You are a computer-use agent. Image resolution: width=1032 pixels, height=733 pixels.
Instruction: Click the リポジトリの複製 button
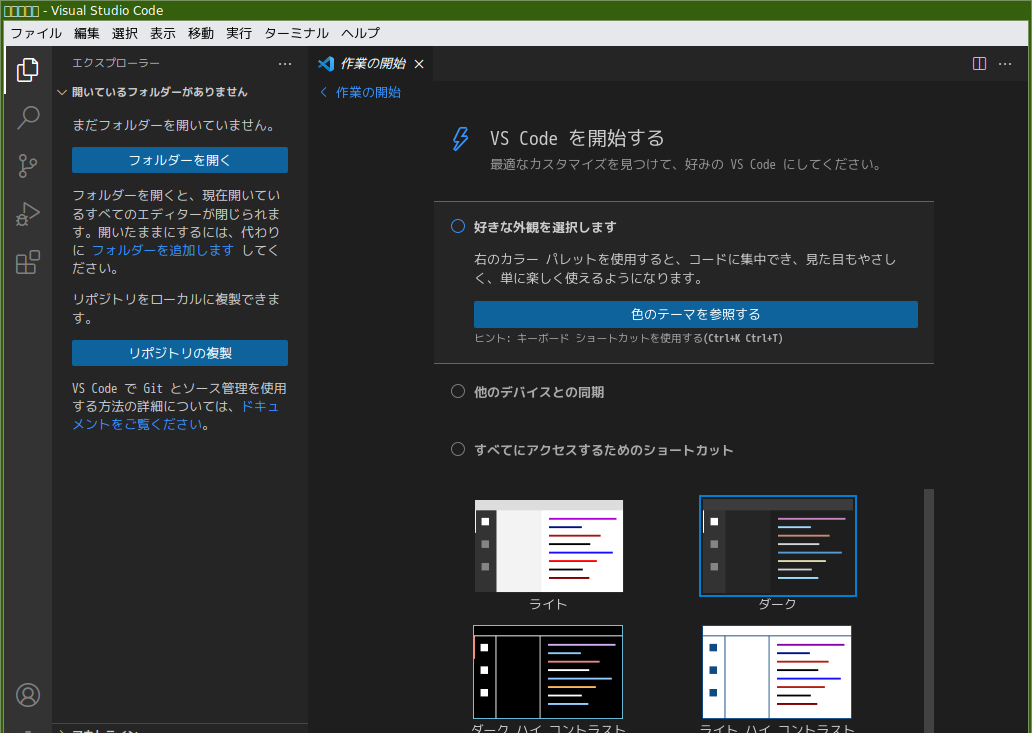[180, 353]
